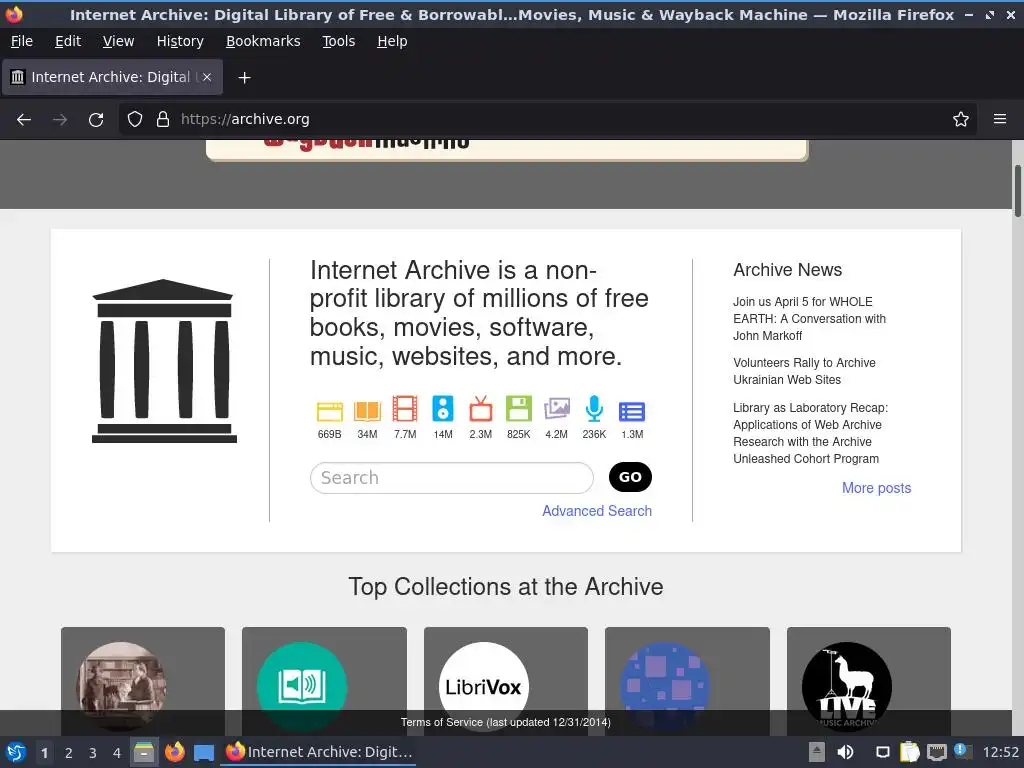The height and width of the screenshot is (768, 1024).
Task: Click the web pages icon labeled 669B
Action: pos(329,411)
